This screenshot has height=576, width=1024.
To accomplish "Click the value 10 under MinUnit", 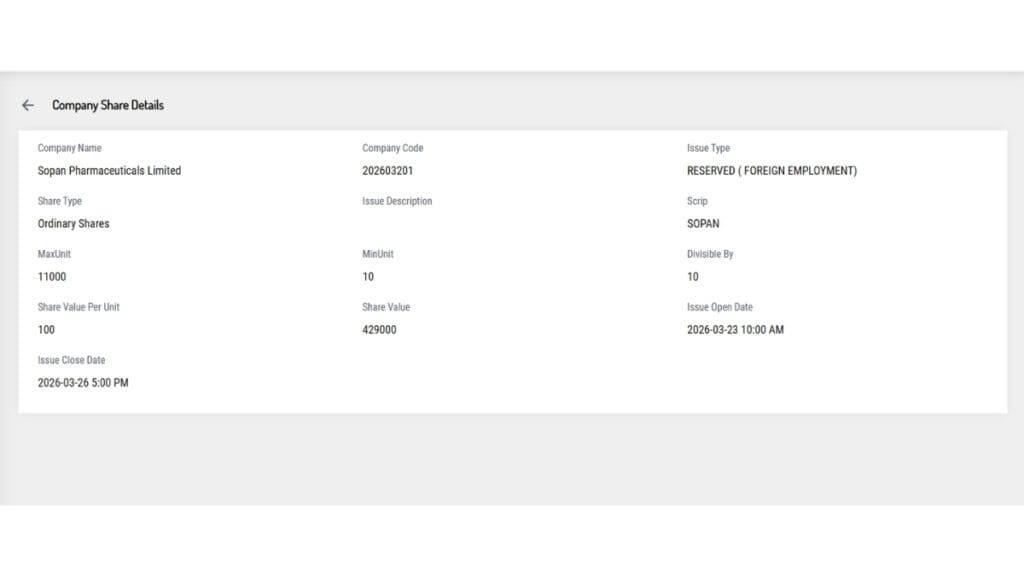I will [368, 277].
